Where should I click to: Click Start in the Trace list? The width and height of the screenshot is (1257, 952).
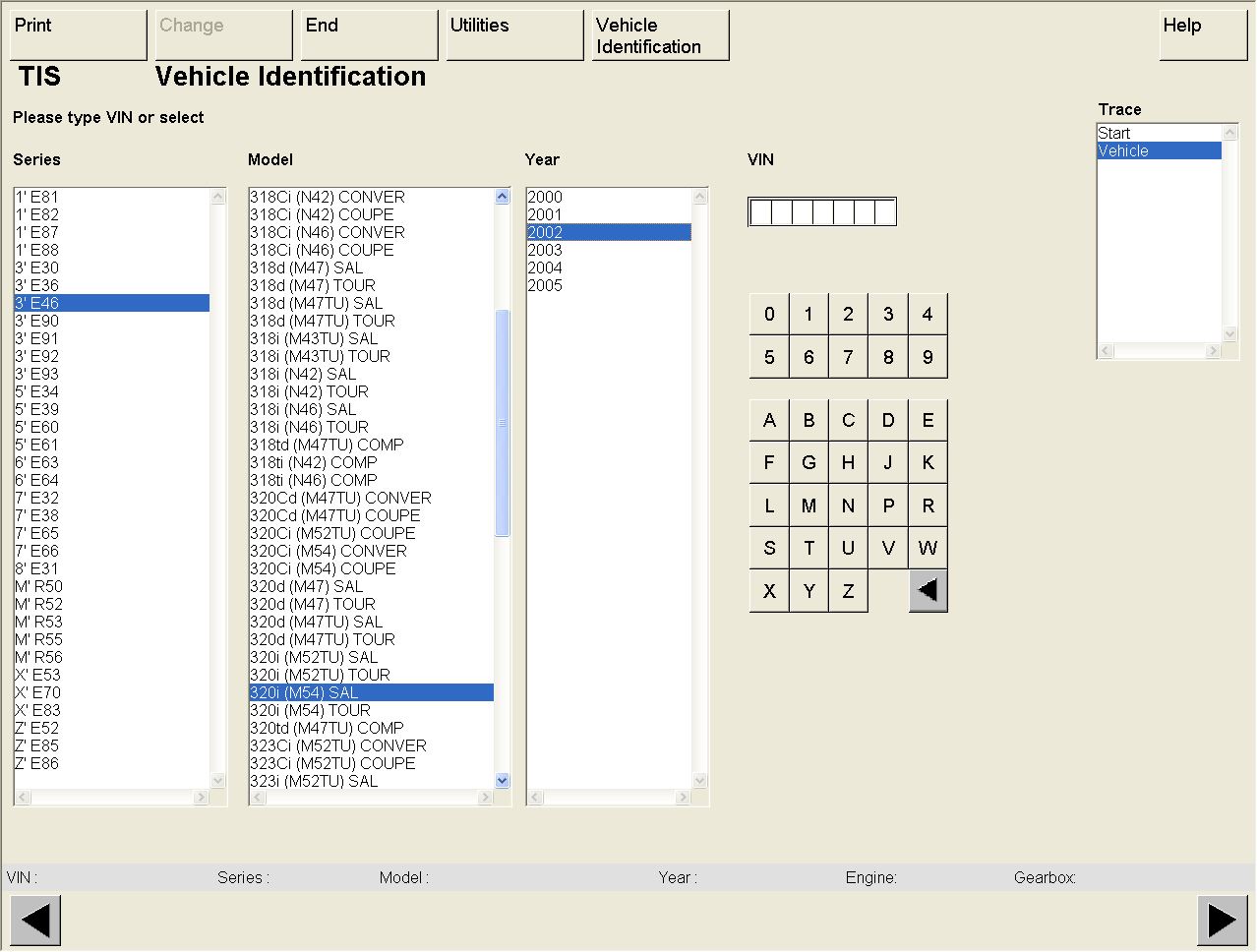pyautogui.click(x=1160, y=133)
